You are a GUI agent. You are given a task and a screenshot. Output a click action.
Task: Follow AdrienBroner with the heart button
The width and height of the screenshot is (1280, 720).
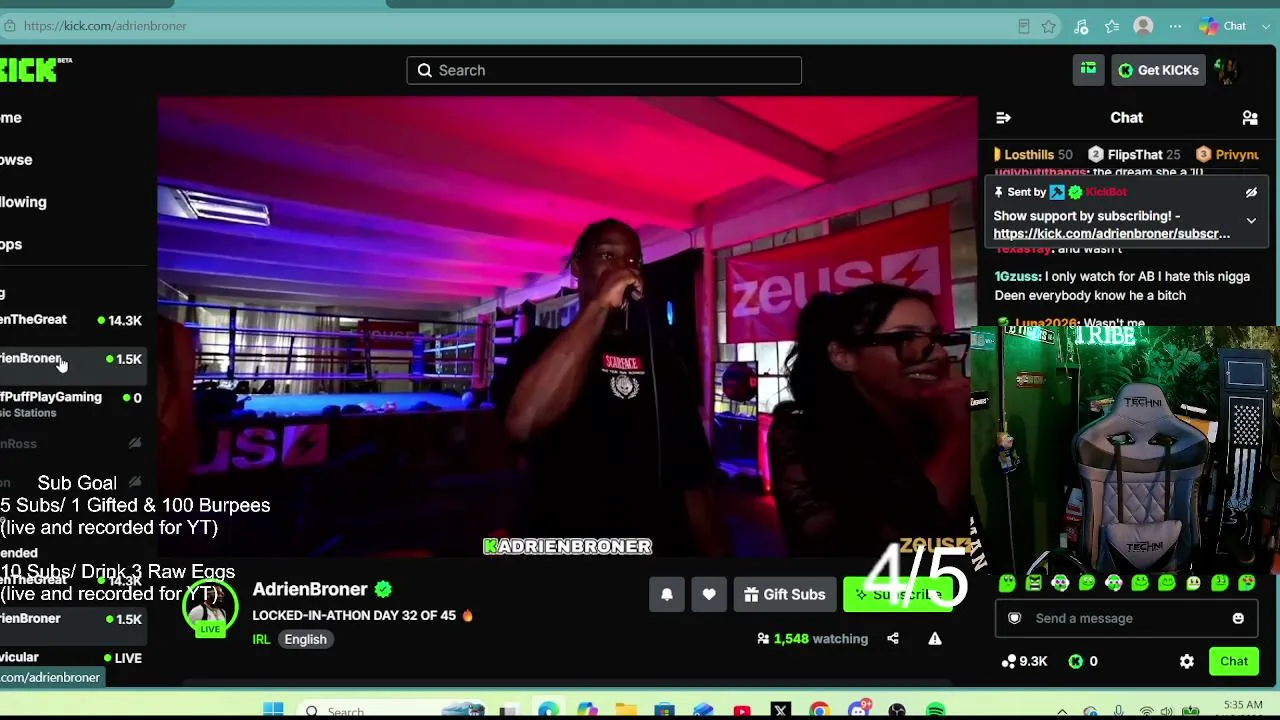tap(709, 595)
